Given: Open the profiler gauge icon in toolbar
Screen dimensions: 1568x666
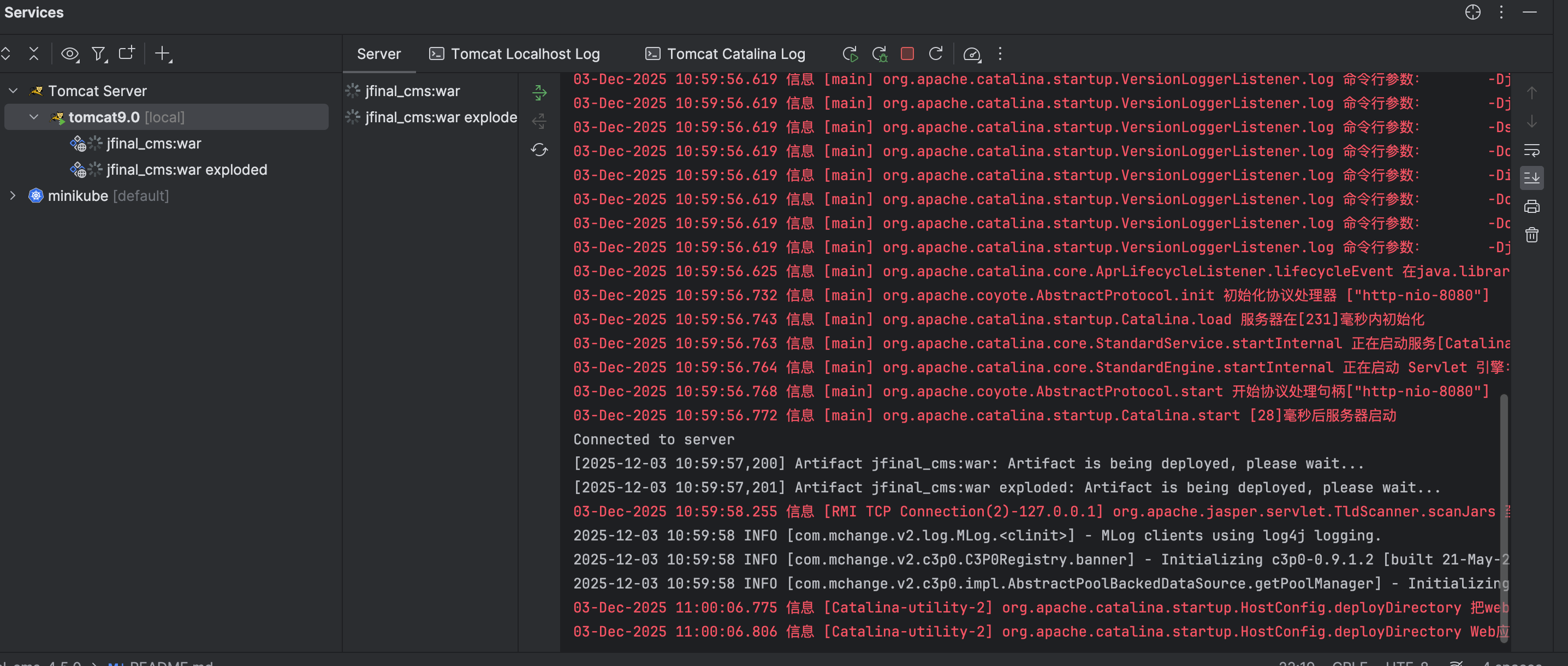Looking at the screenshot, I should (971, 54).
